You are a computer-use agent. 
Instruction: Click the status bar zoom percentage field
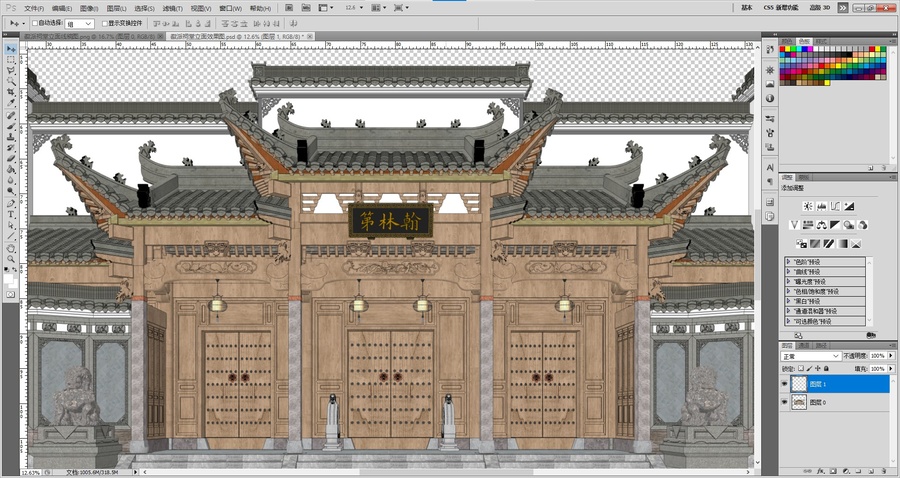(x=30, y=473)
